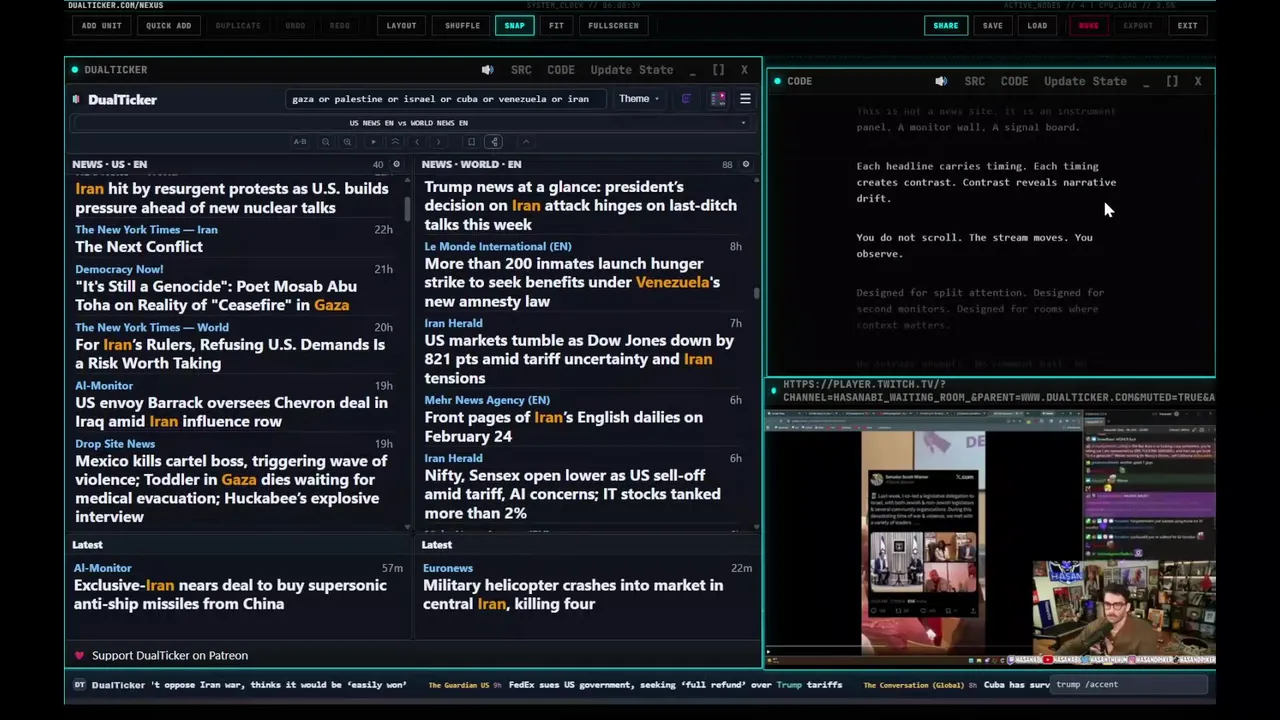Image resolution: width=1280 pixels, height=720 pixels.
Task: Click the SHARE button
Action: [x=945, y=25]
